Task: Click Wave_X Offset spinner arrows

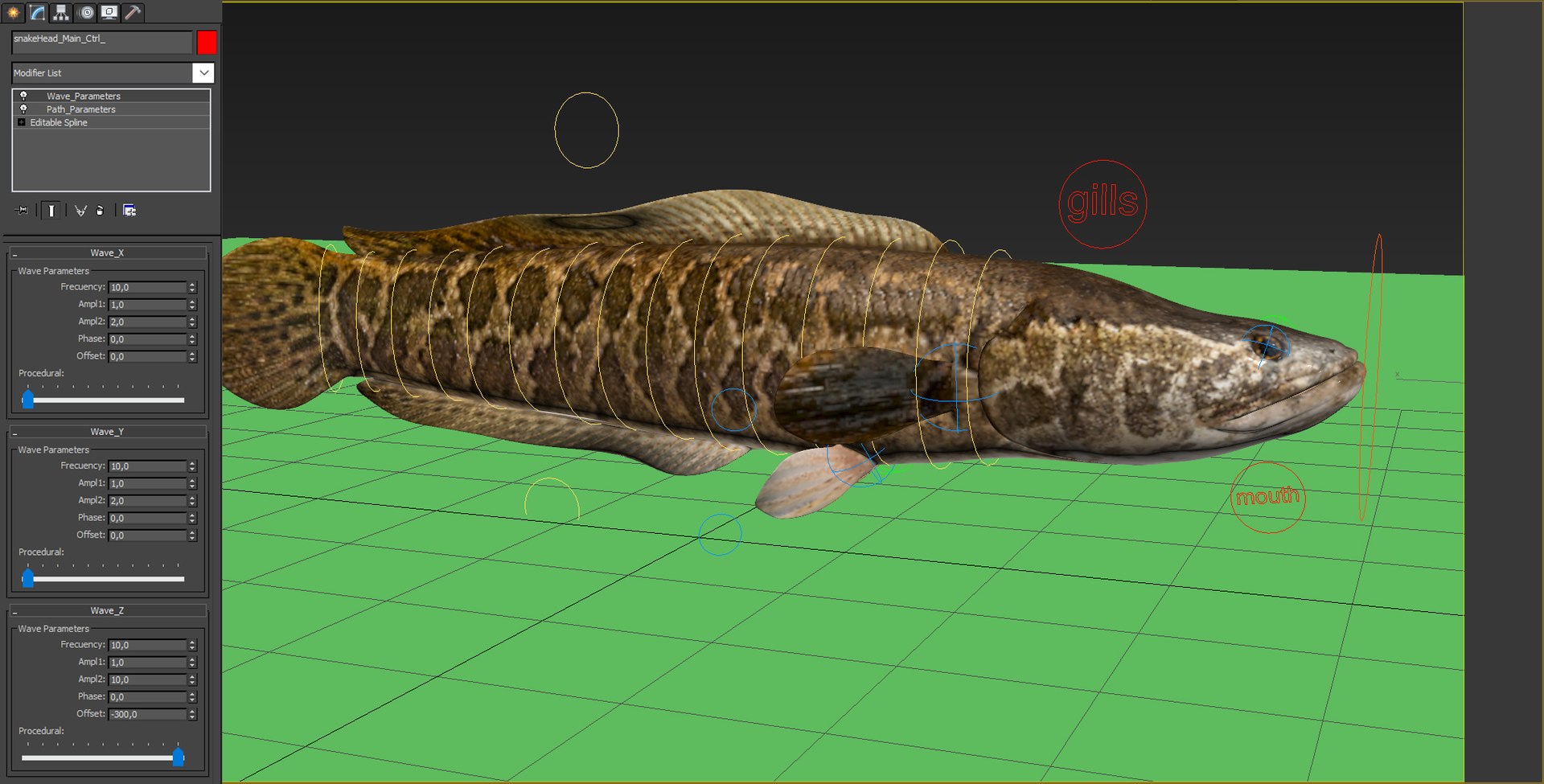Action: click(192, 356)
